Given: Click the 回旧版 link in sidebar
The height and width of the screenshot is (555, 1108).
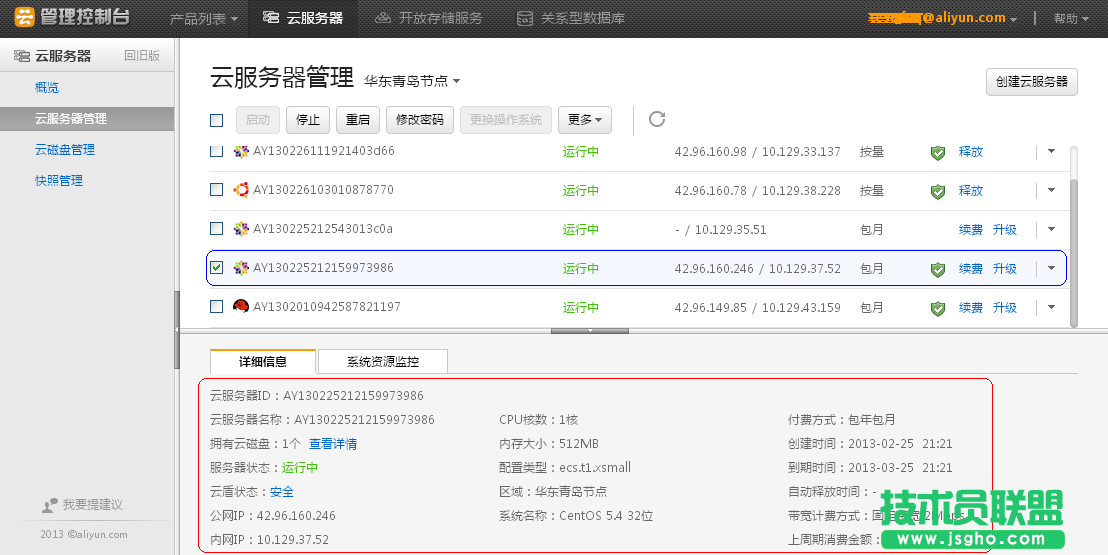Looking at the screenshot, I should [x=142, y=56].
